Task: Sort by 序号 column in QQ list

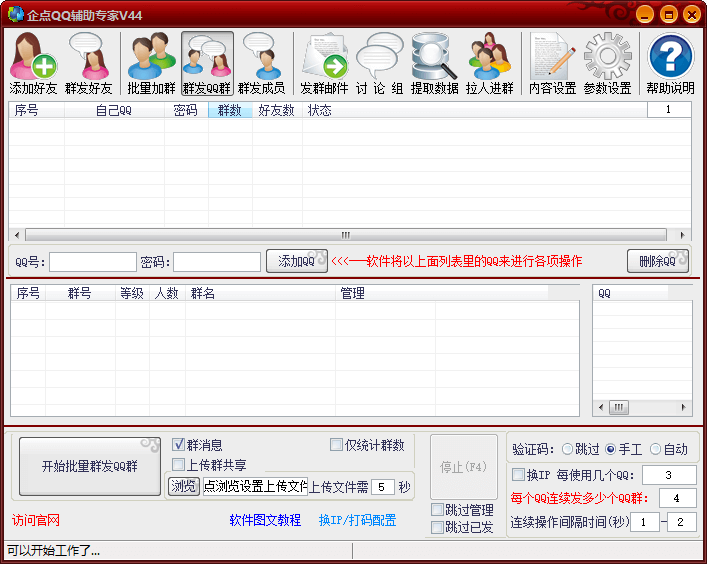Action: pyautogui.click(x=37, y=110)
